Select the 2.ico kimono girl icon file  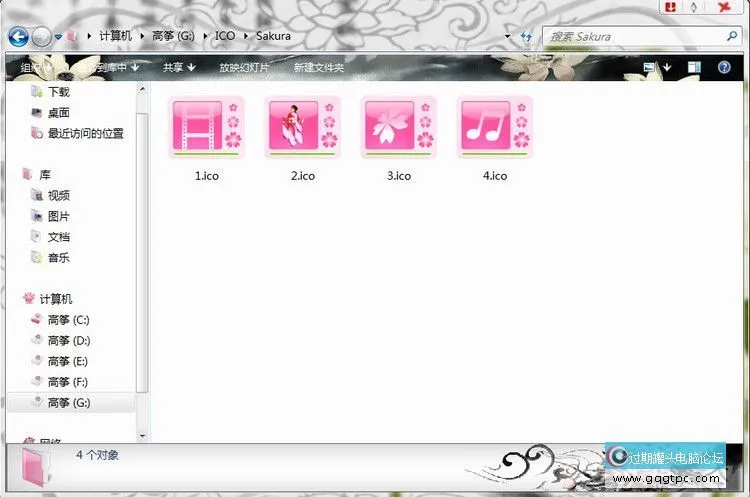[x=302, y=127]
